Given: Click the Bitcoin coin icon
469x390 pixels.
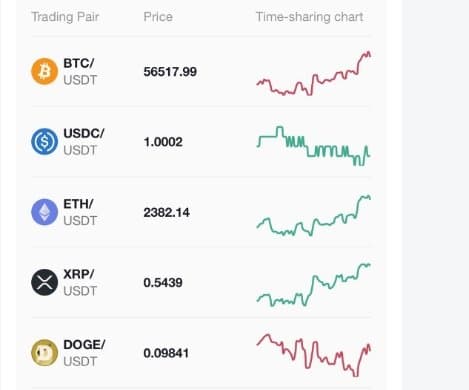Looking at the screenshot, I should [x=44, y=71].
